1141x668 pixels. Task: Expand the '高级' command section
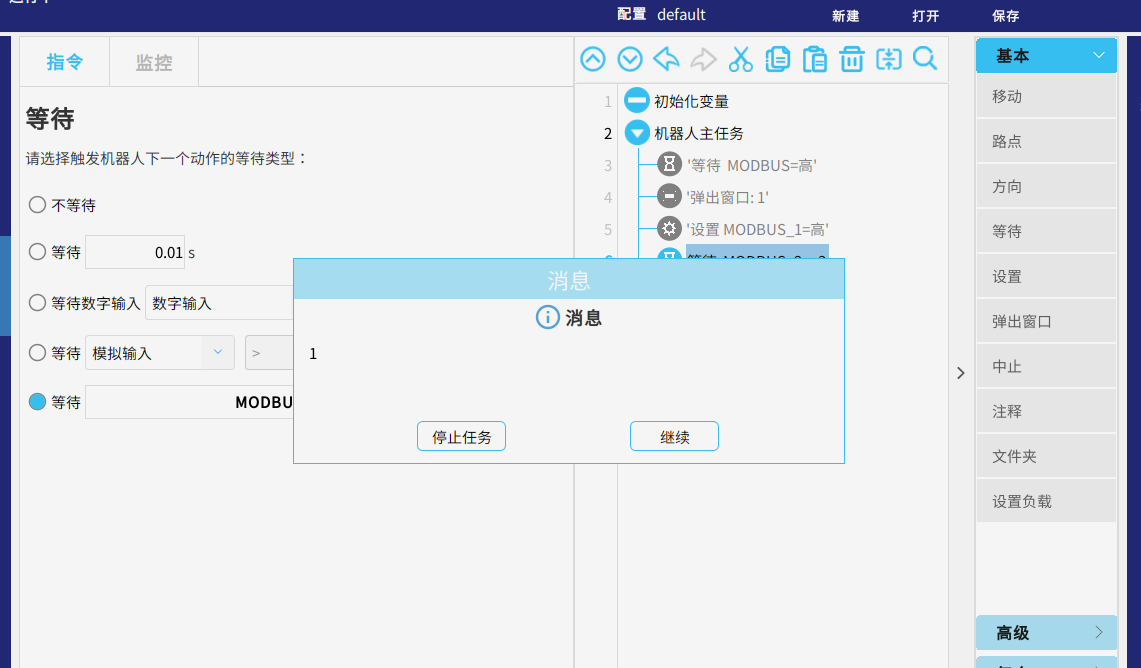tap(1046, 633)
